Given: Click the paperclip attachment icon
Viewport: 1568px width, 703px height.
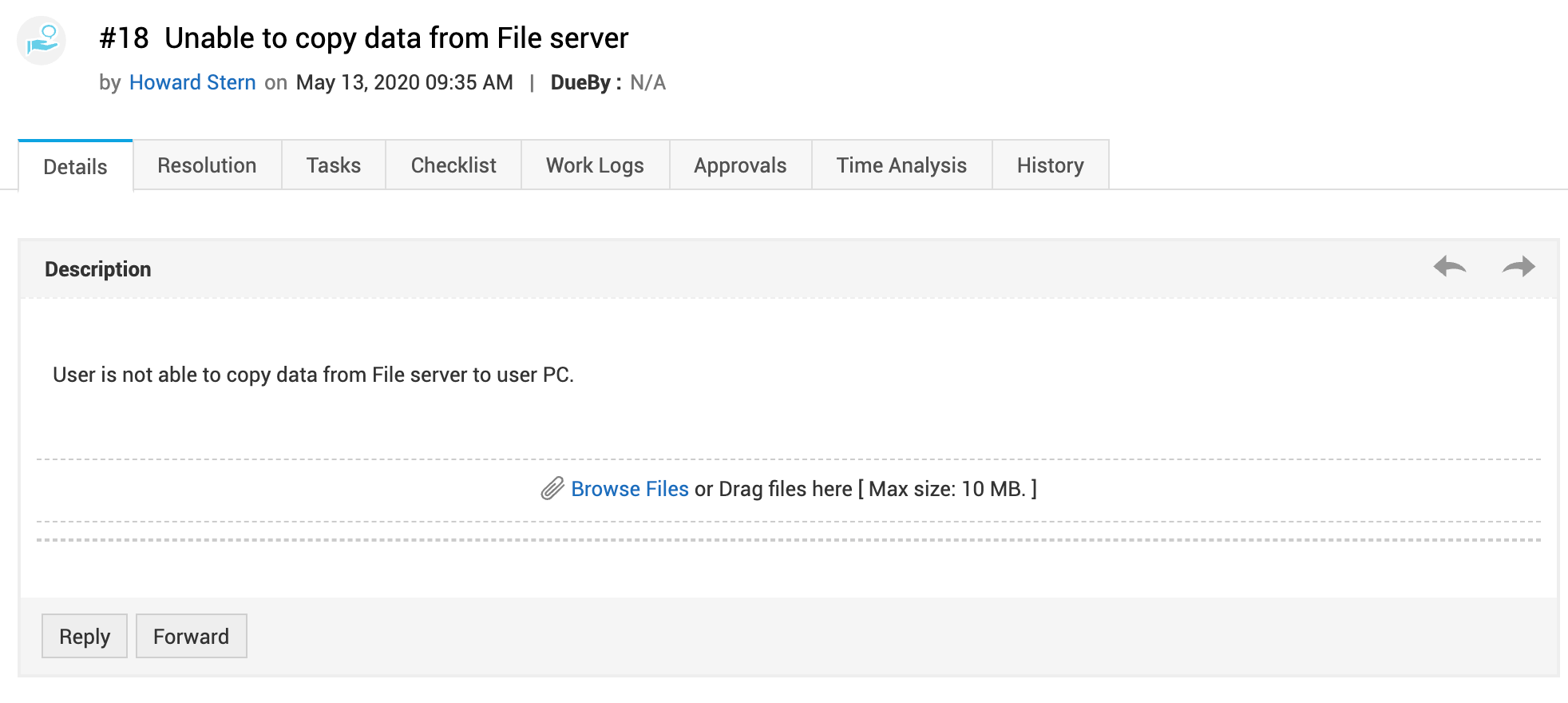Looking at the screenshot, I should [x=552, y=489].
